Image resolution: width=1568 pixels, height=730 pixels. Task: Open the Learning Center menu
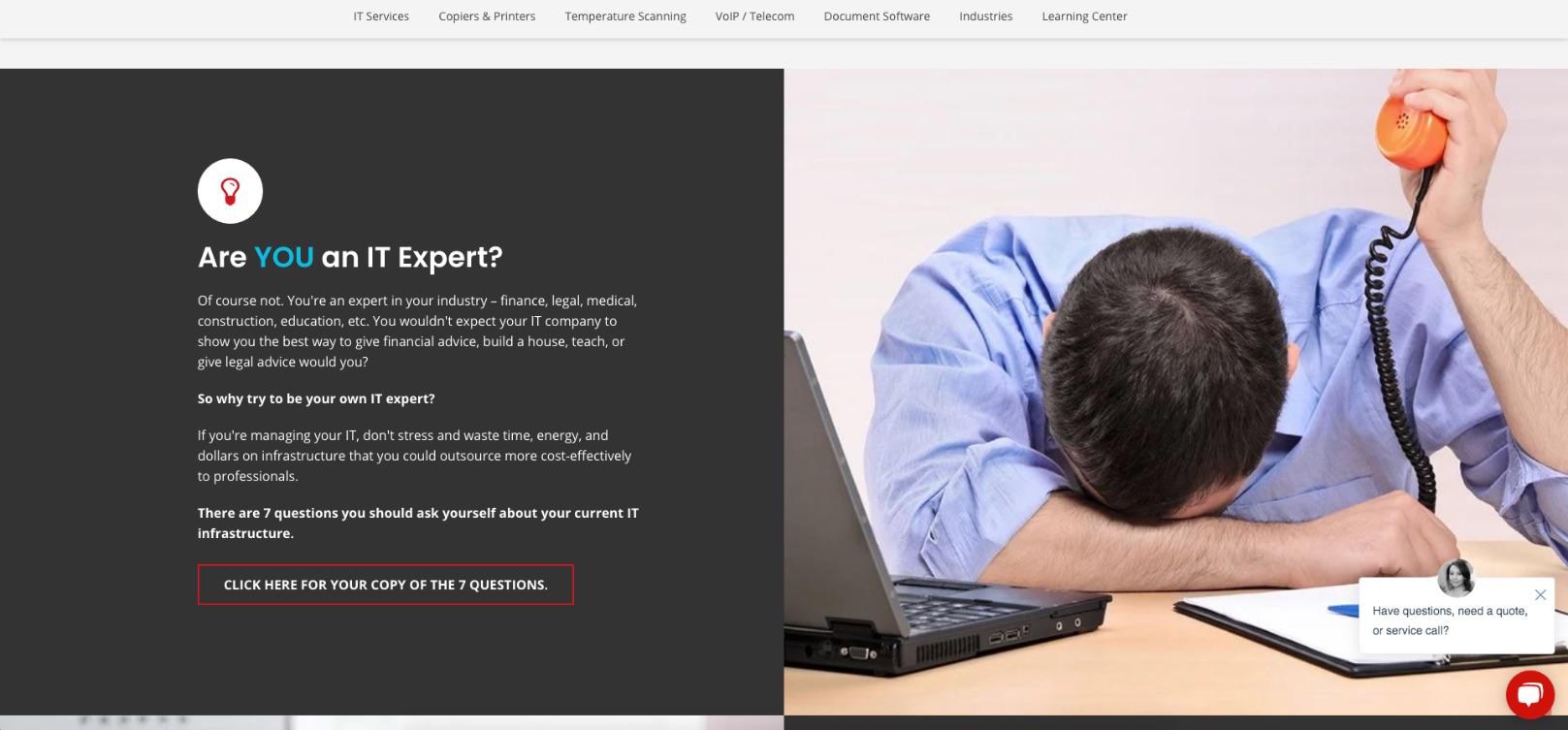tap(1084, 16)
